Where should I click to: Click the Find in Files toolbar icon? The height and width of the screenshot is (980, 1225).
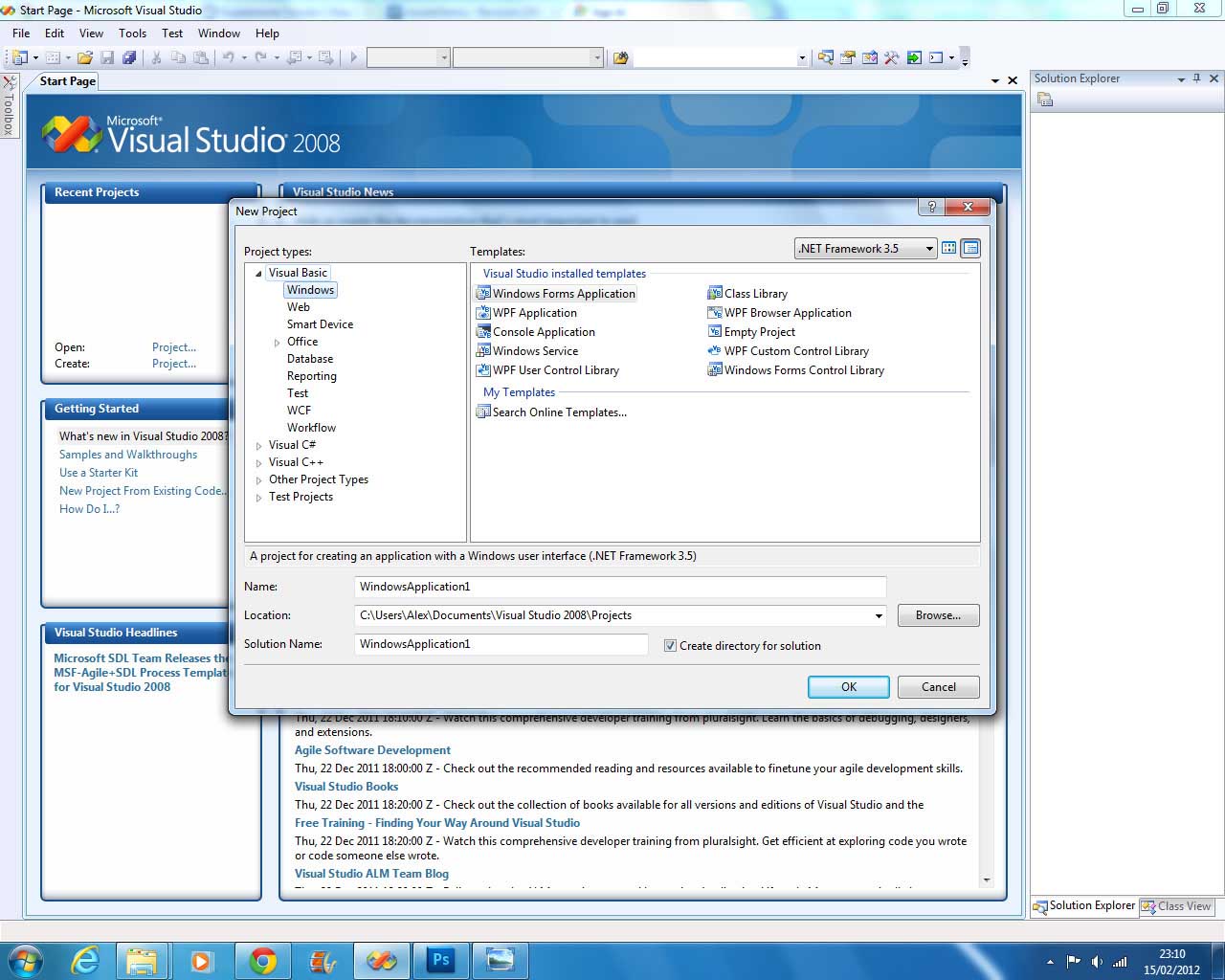click(x=620, y=57)
